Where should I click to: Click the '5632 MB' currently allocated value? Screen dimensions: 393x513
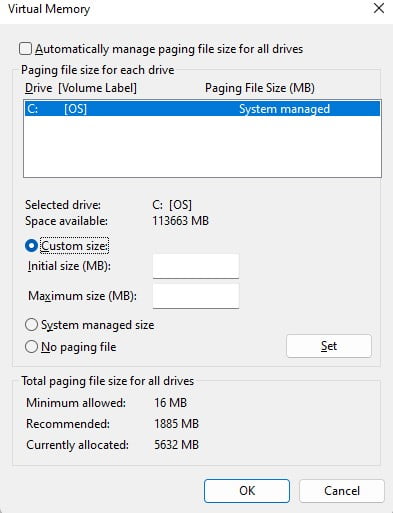click(x=176, y=445)
